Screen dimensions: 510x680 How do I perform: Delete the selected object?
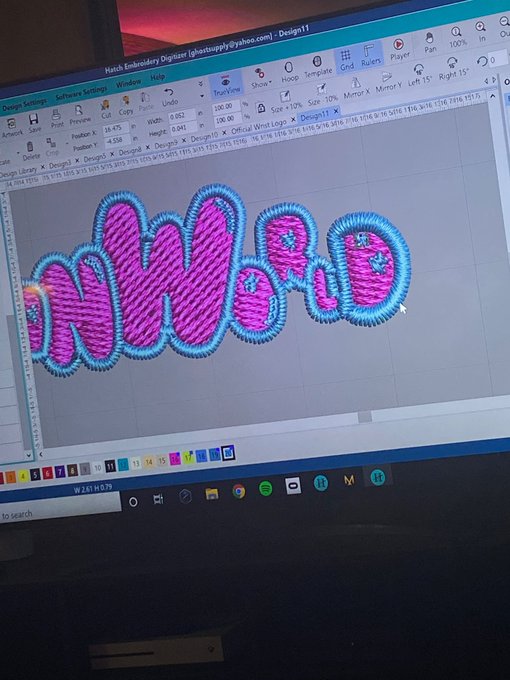point(30,147)
